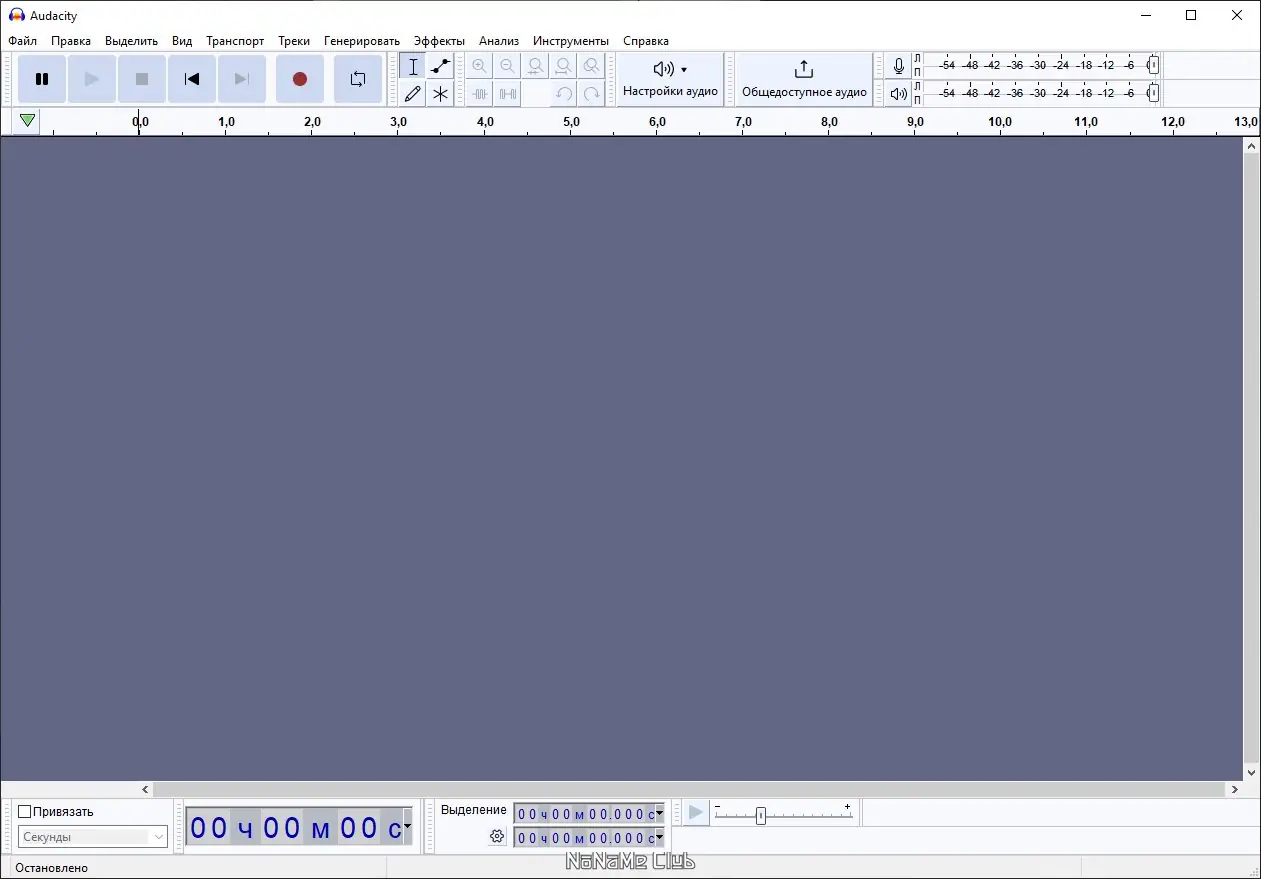Toggle the Loop playback button
The height and width of the screenshot is (879, 1261).
pyautogui.click(x=358, y=79)
